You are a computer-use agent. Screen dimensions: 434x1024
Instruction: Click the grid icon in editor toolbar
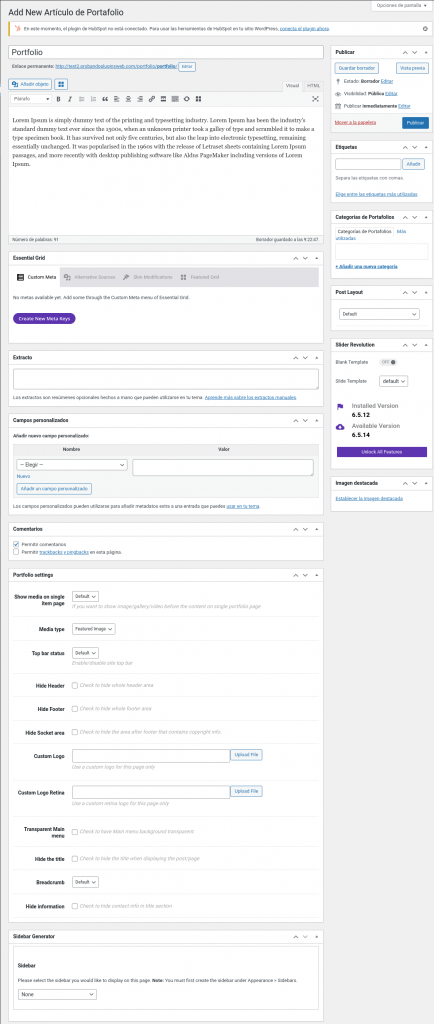click(x=198, y=99)
